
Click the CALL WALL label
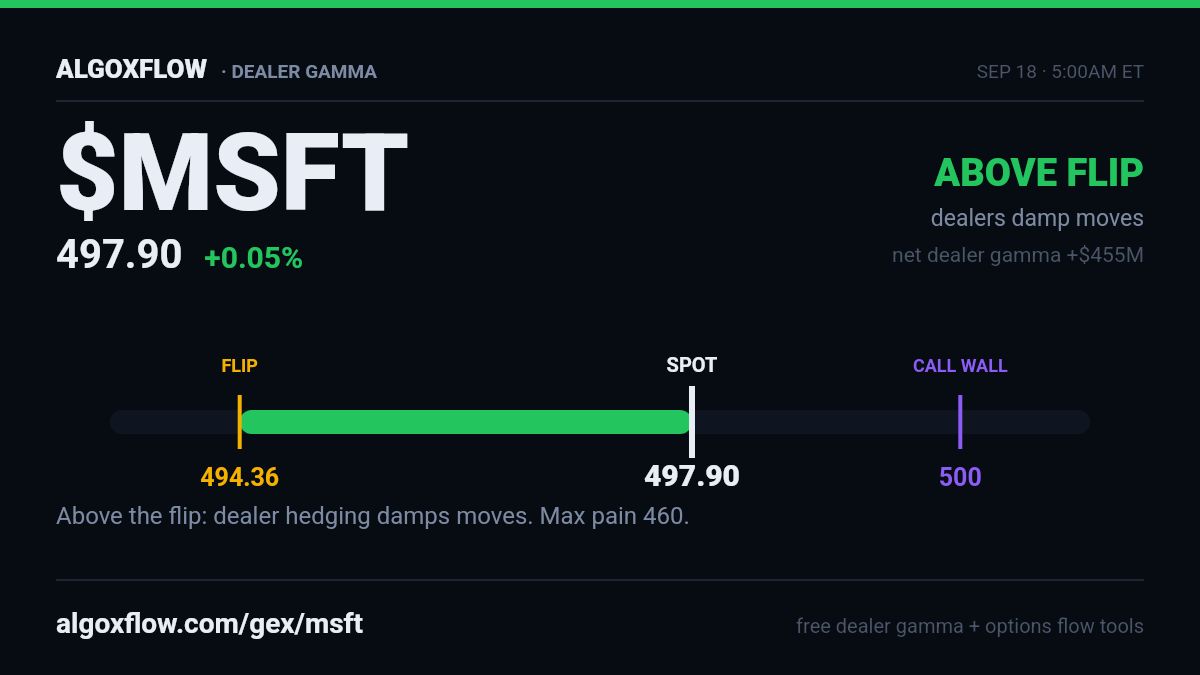click(960, 366)
